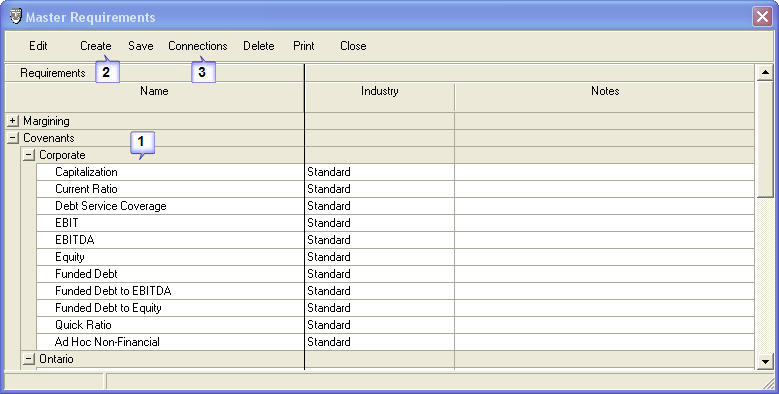Image resolution: width=779 pixels, height=394 pixels.
Task: Click the Notes column header
Action: pos(605,91)
